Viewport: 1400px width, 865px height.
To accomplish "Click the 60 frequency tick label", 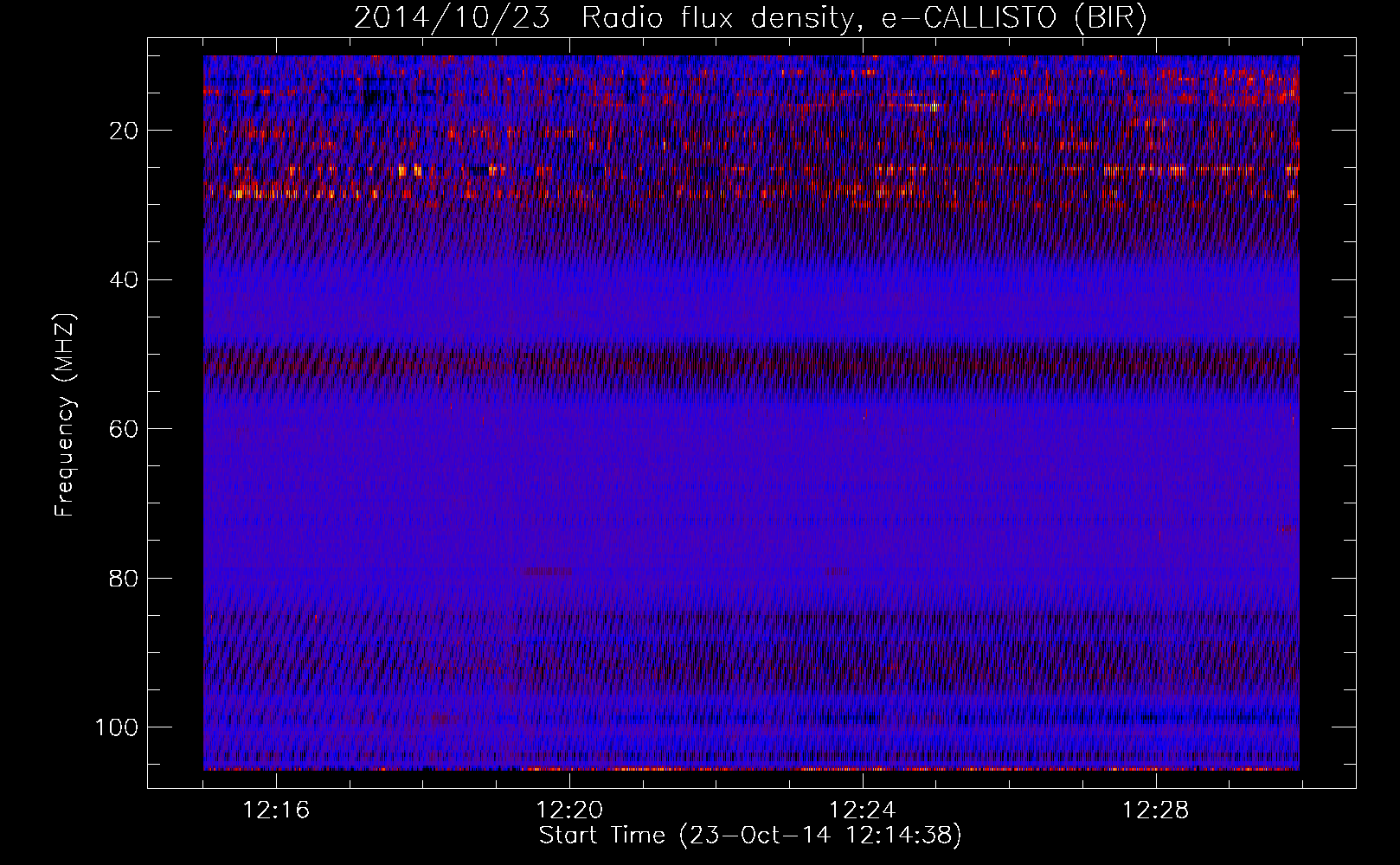I will click(x=125, y=429).
